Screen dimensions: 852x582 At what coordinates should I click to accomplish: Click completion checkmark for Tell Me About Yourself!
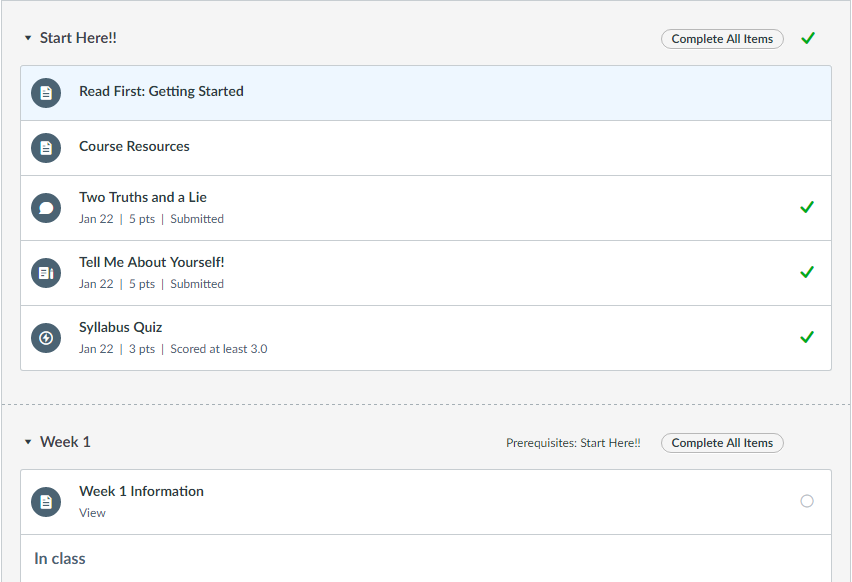point(807,272)
